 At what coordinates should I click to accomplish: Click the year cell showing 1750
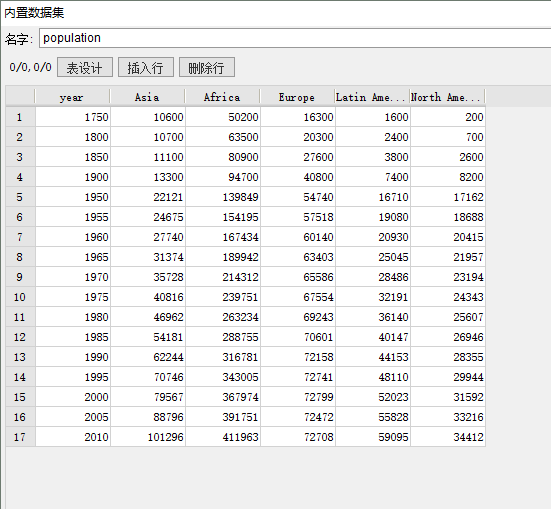(73, 117)
